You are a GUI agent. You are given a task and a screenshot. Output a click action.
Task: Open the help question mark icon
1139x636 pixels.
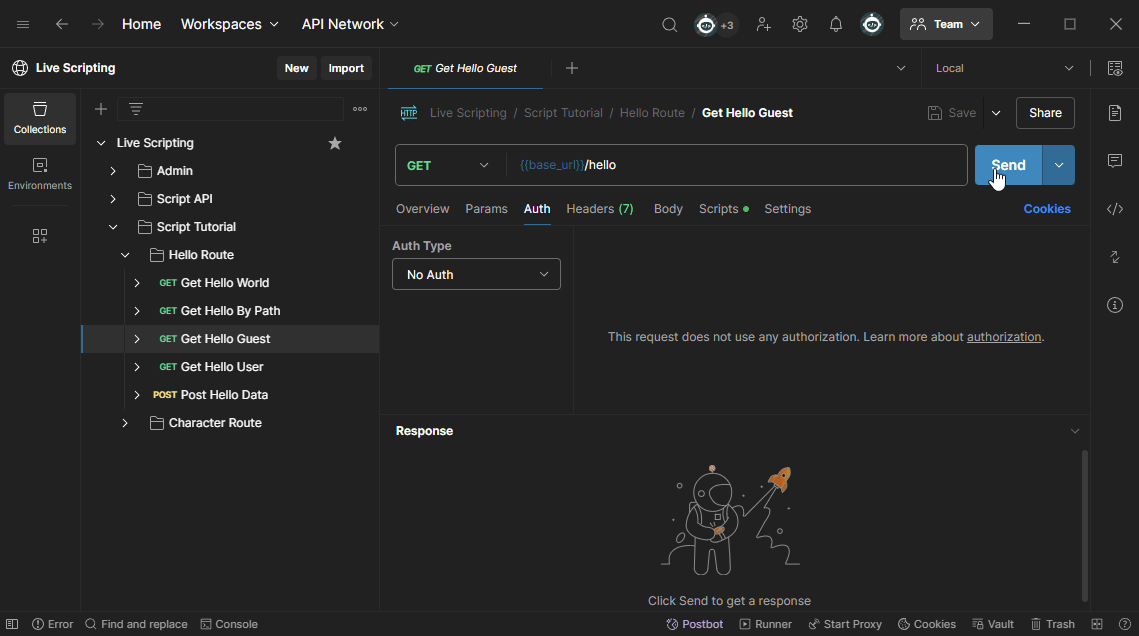point(1124,624)
